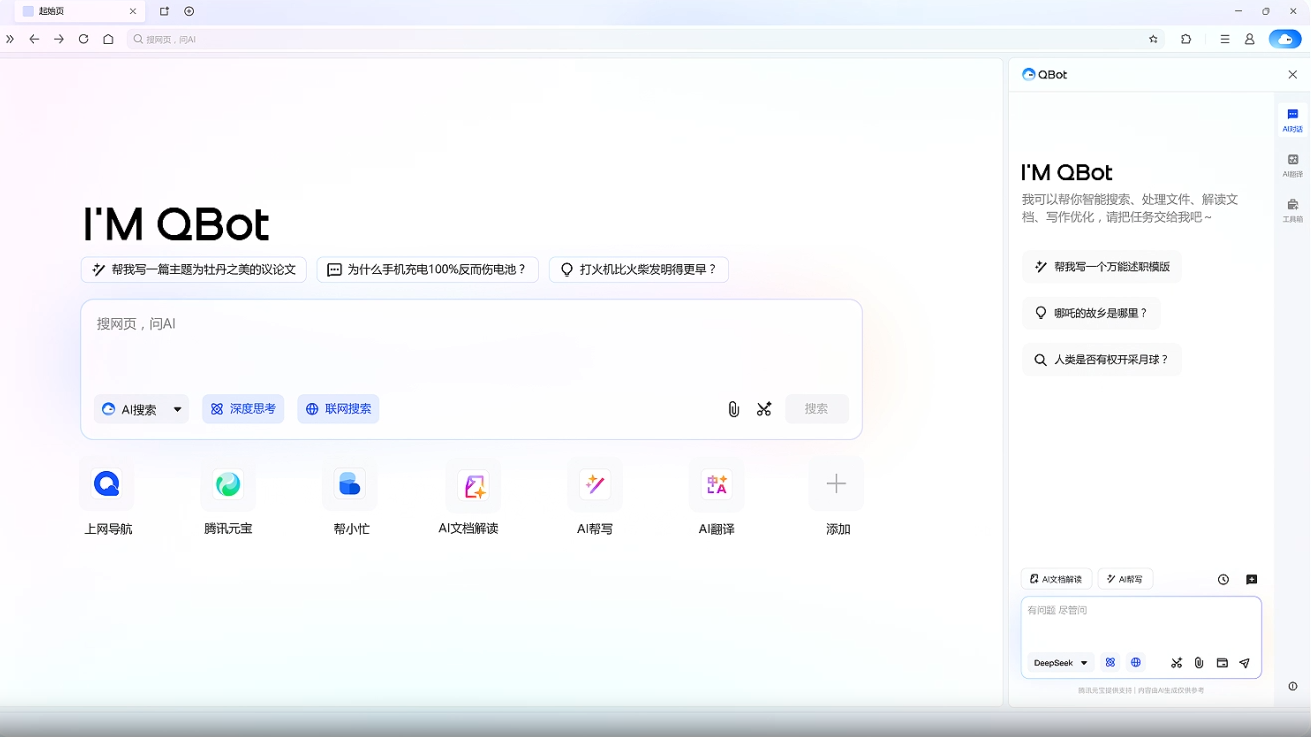Enable 联网搜索 for the search
Viewport: 1311px width, 737px height.
[338, 409]
